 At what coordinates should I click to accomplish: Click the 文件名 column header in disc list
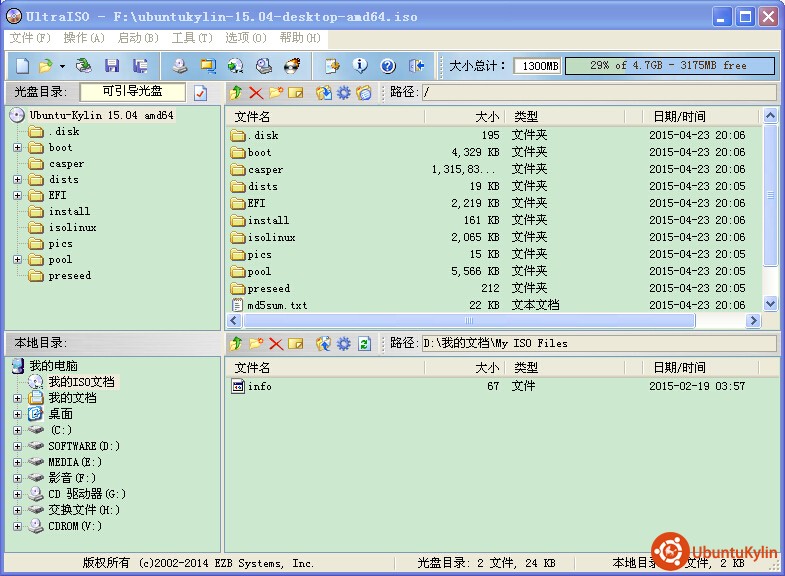point(324,117)
